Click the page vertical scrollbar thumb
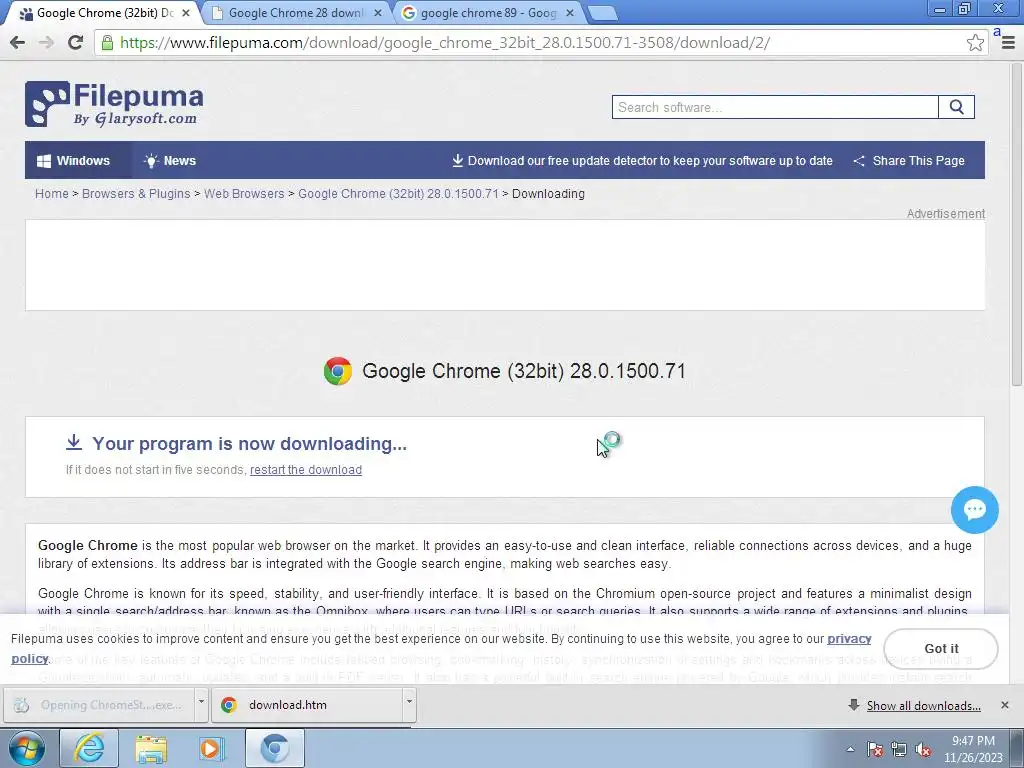The height and width of the screenshot is (768, 1024). [x=1017, y=225]
